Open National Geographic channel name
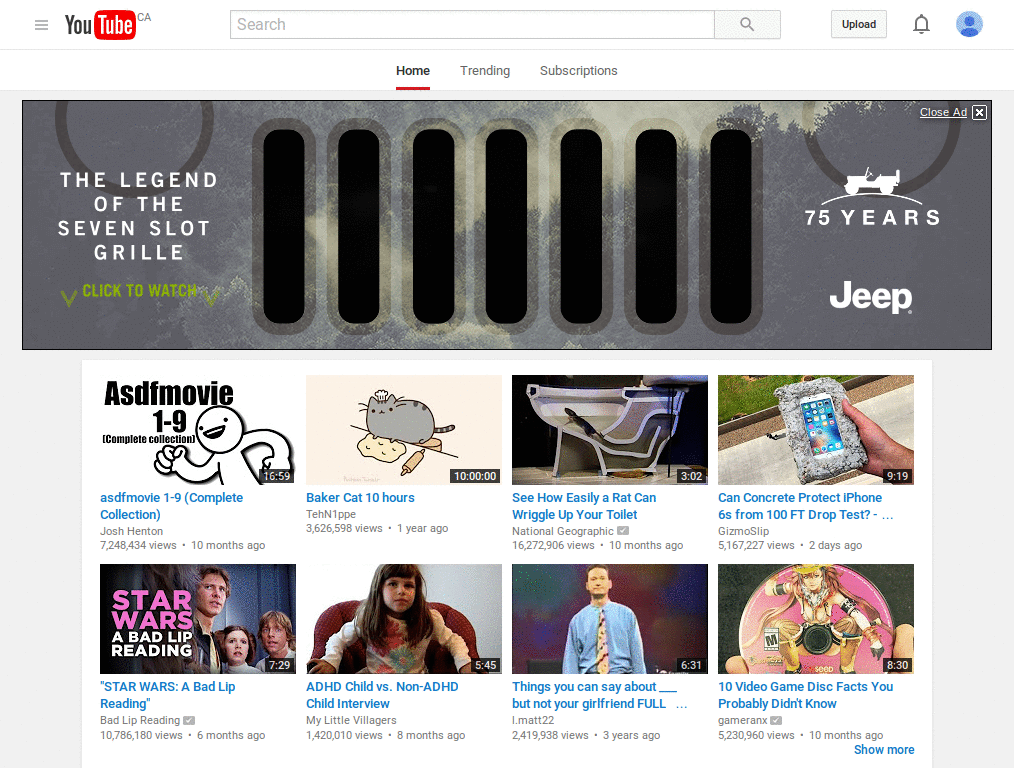Image resolution: width=1024 pixels, height=768 pixels. point(563,532)
